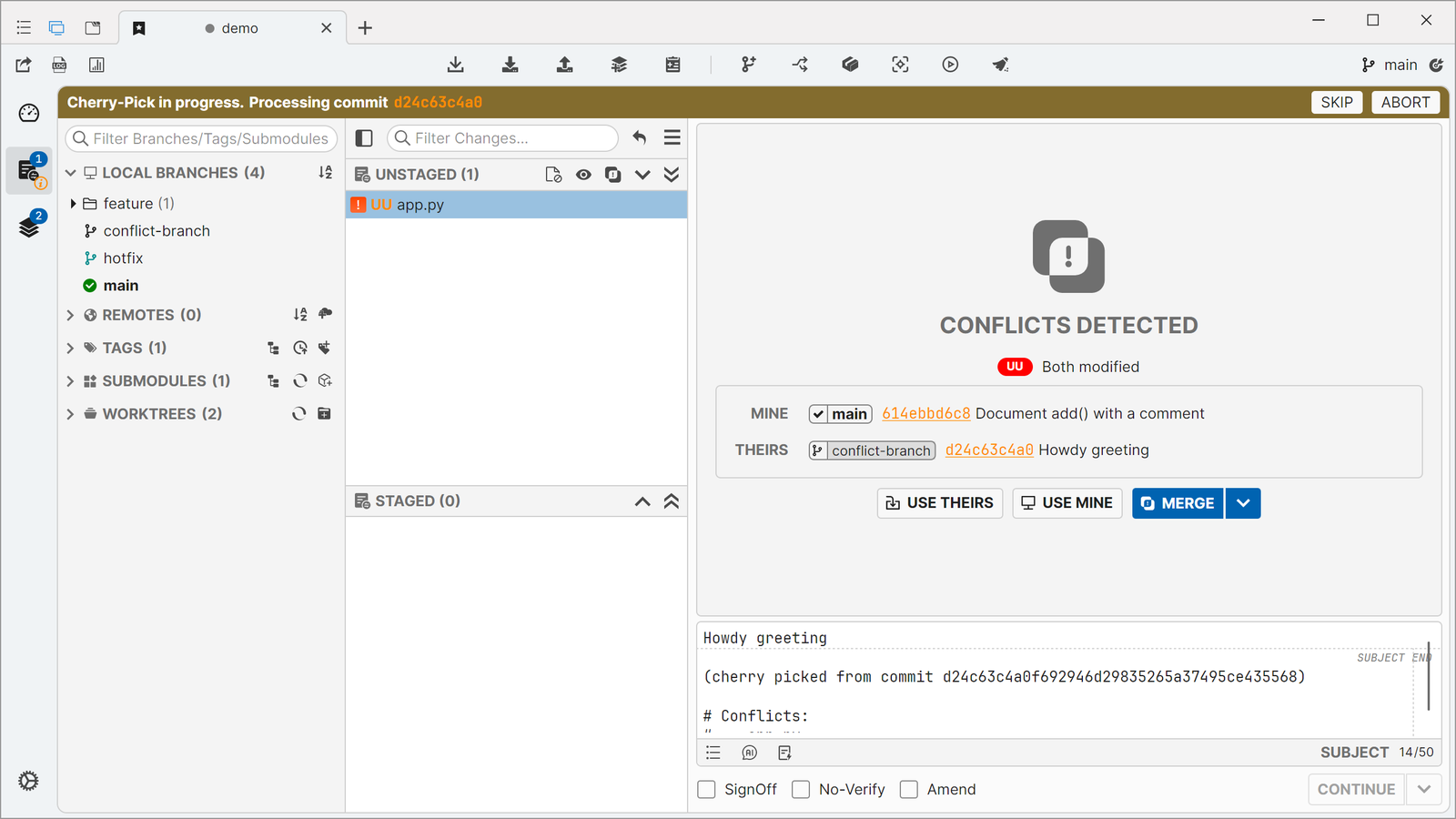
Task: Toggle the SignOff checkbox
Action: pos(706,790)
